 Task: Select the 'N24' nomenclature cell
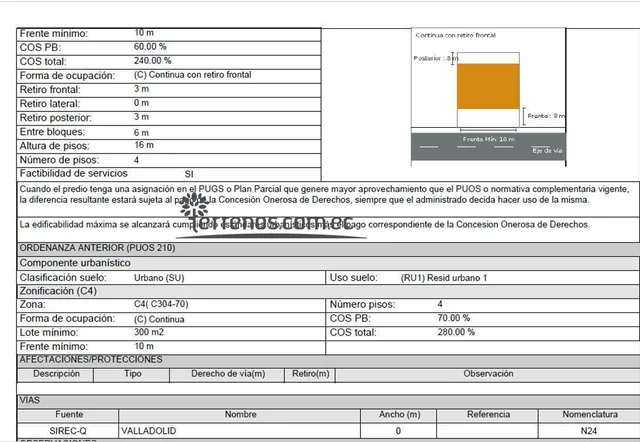[589, 431]
